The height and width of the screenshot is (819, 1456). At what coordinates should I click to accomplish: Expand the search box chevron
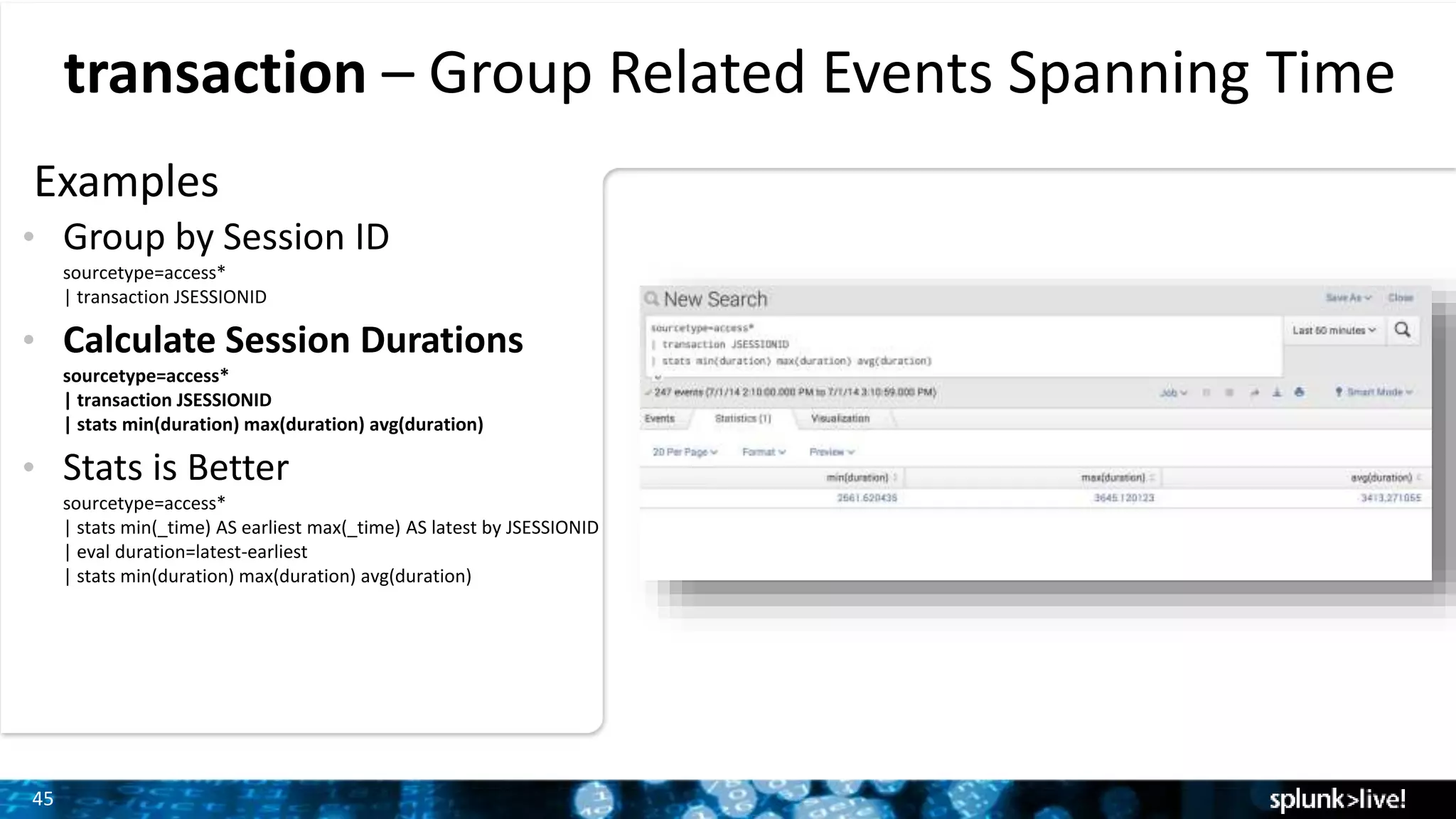[x=658, y=377]
